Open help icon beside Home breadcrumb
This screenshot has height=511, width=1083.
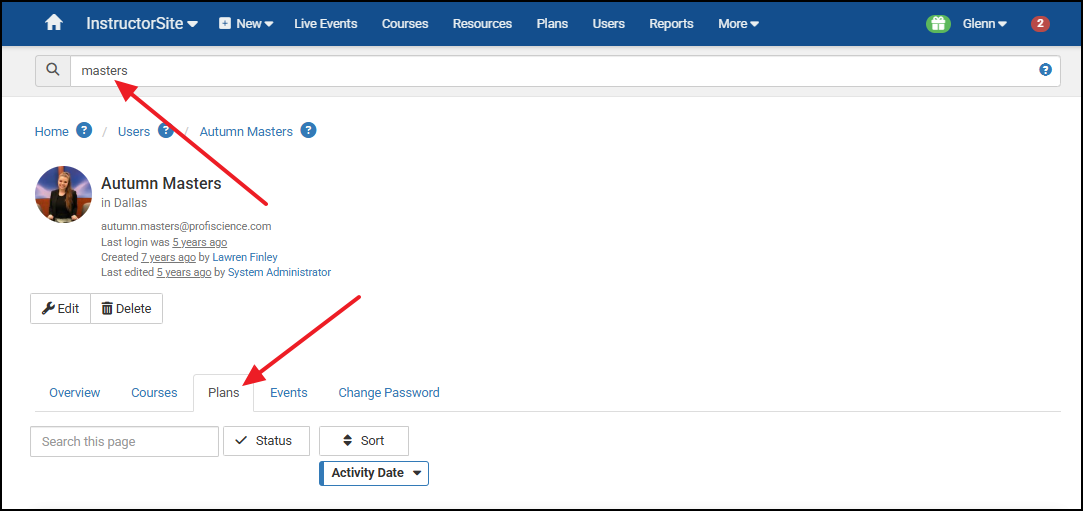click(x=84, y=130)
